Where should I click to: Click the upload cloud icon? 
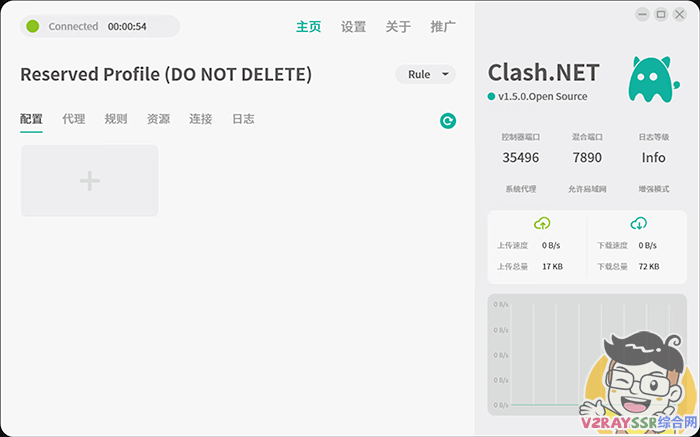pyautogui.click(x=542, y=223)
